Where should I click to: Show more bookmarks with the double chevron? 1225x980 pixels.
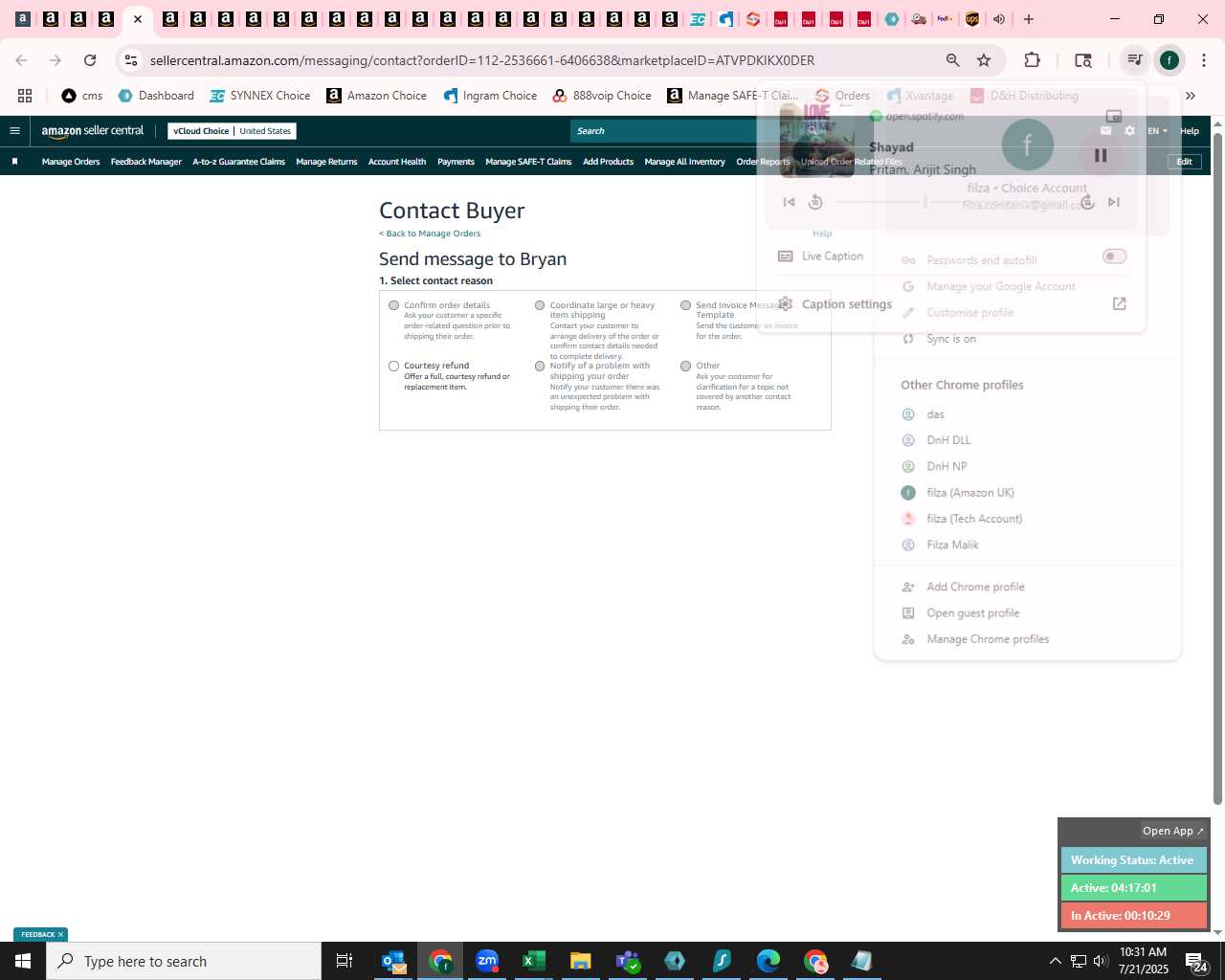pos(1191,96)
